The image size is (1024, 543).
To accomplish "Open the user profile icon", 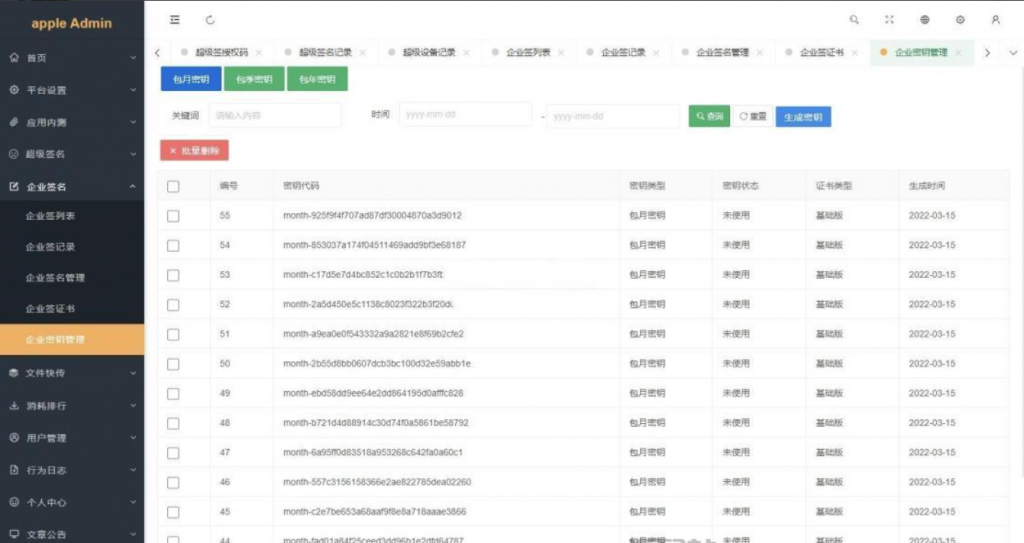I will pos(995,20).
